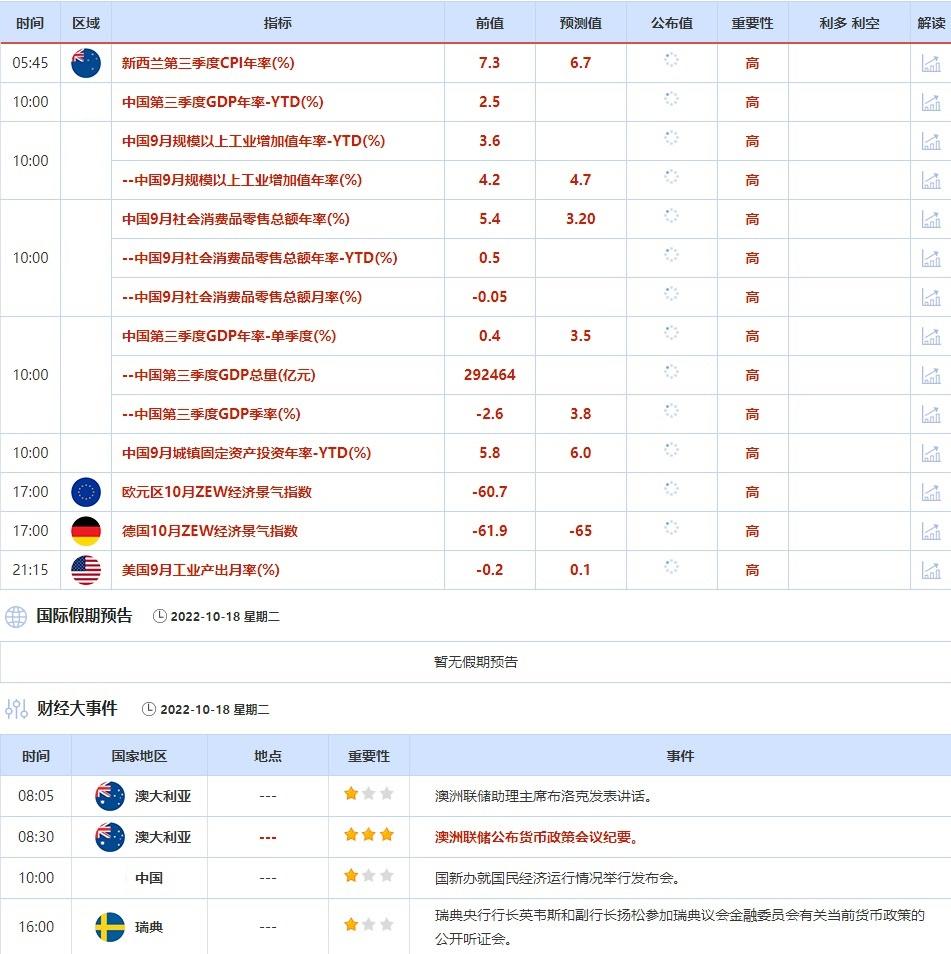This screenshot has width=951, height=954.
Task: Open 中国第三季度GDP年率-YTD indicator link
Action: pyautogui.click(x=222, y=102)
